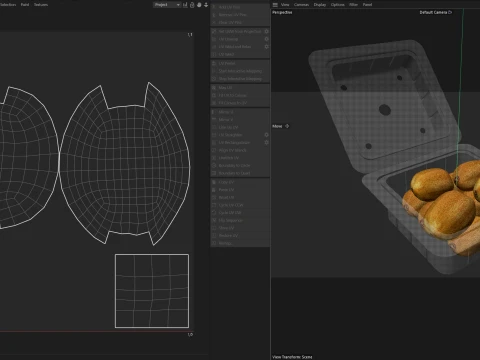The image size is (480, 360).
Task: Apply Boundary to Quad
Action: (x=240, y=173)
